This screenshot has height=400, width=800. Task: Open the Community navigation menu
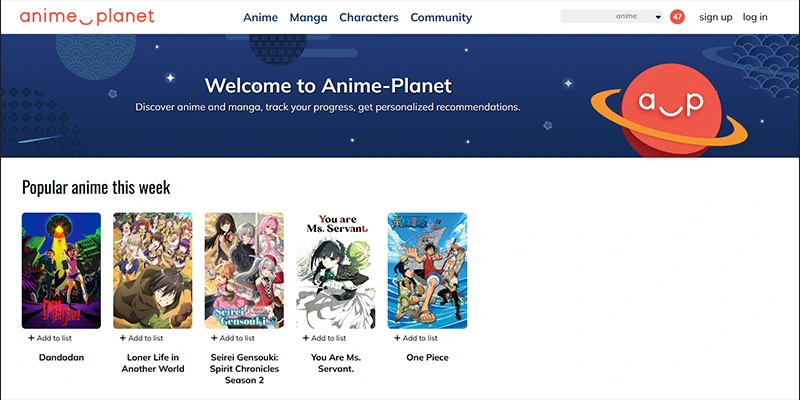(x=441, y=17)
